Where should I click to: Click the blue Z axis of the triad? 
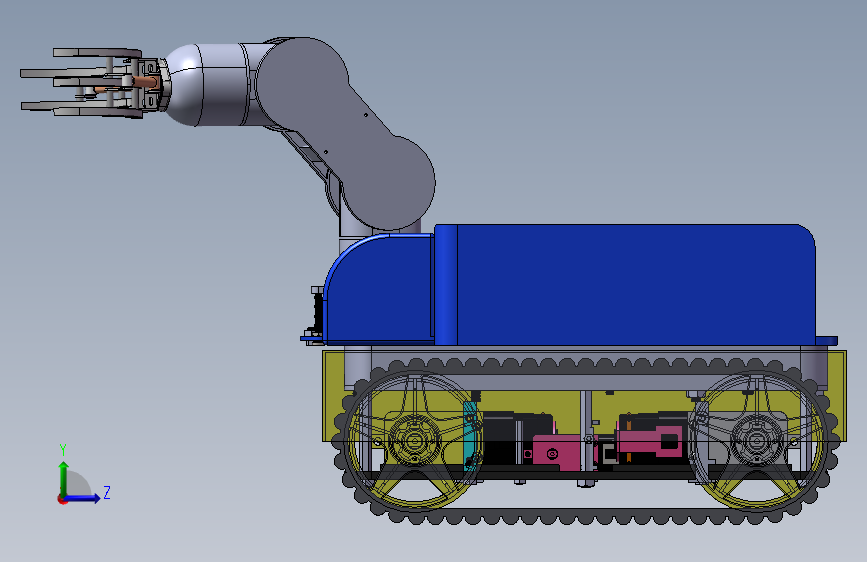click(84, 498)
